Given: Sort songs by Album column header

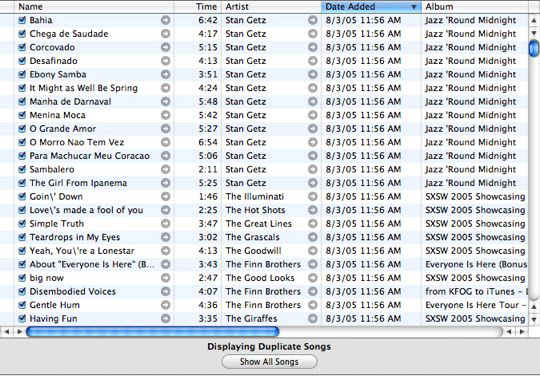Looking at the screenshot, I should tap(475, 7).
